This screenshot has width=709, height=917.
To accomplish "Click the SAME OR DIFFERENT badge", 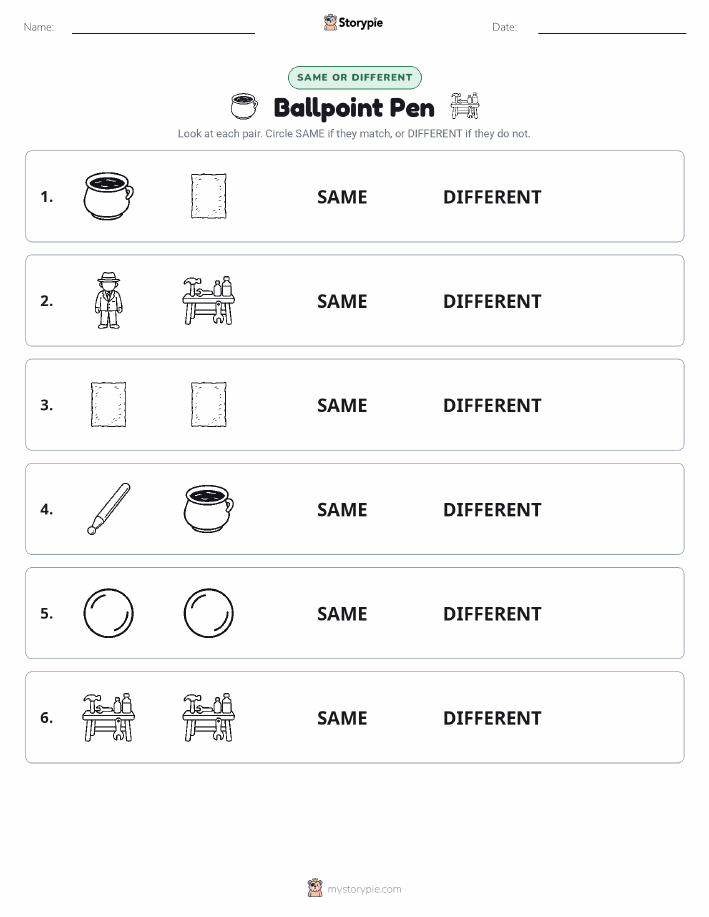I will pyautogui.click(x=354, y=77).
